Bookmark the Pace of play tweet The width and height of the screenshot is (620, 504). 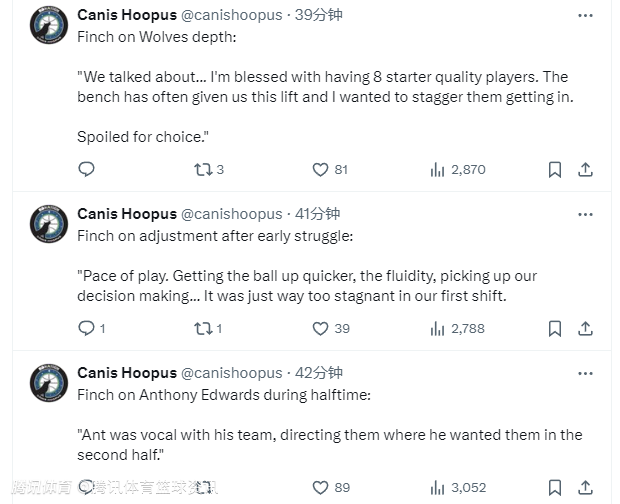(x=555, y=328)
